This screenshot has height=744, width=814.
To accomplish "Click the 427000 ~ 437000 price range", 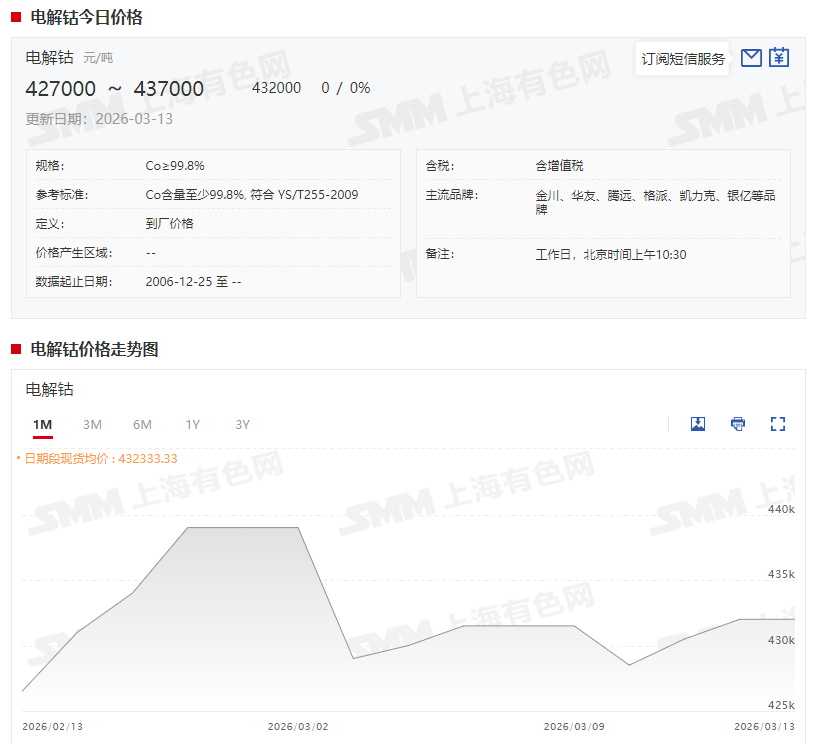I will pos(114,89).
